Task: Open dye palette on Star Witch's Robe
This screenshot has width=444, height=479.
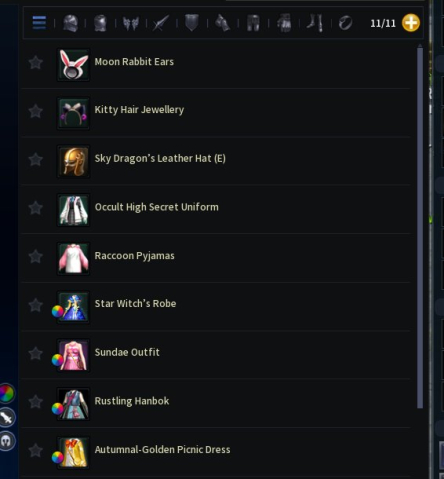Action: pyautogui.click(x=57, y=311)
